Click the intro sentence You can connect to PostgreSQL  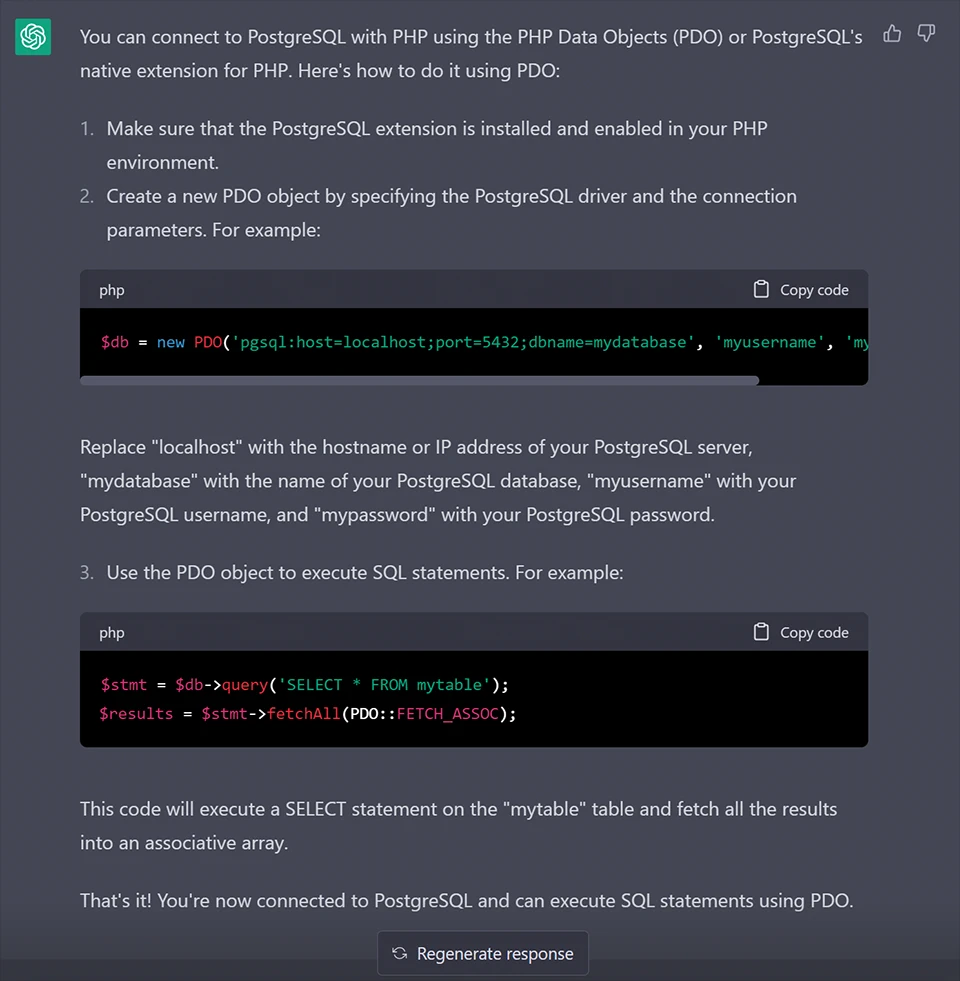tap(471, 54)
